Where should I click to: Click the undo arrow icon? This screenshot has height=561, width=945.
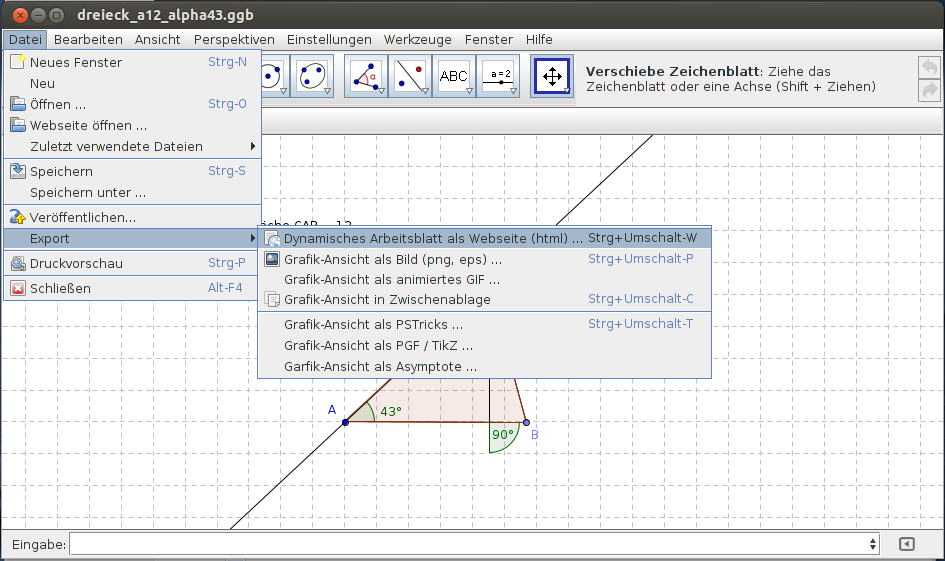tap(929, 66)
